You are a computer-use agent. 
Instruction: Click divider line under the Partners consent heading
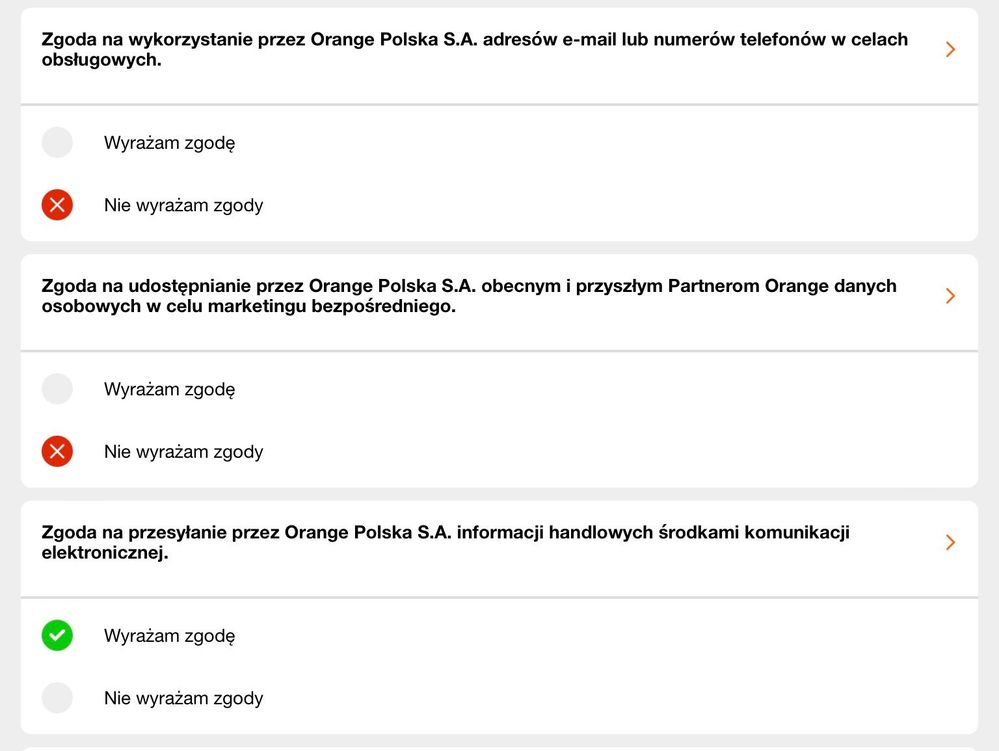coord(499,351)
